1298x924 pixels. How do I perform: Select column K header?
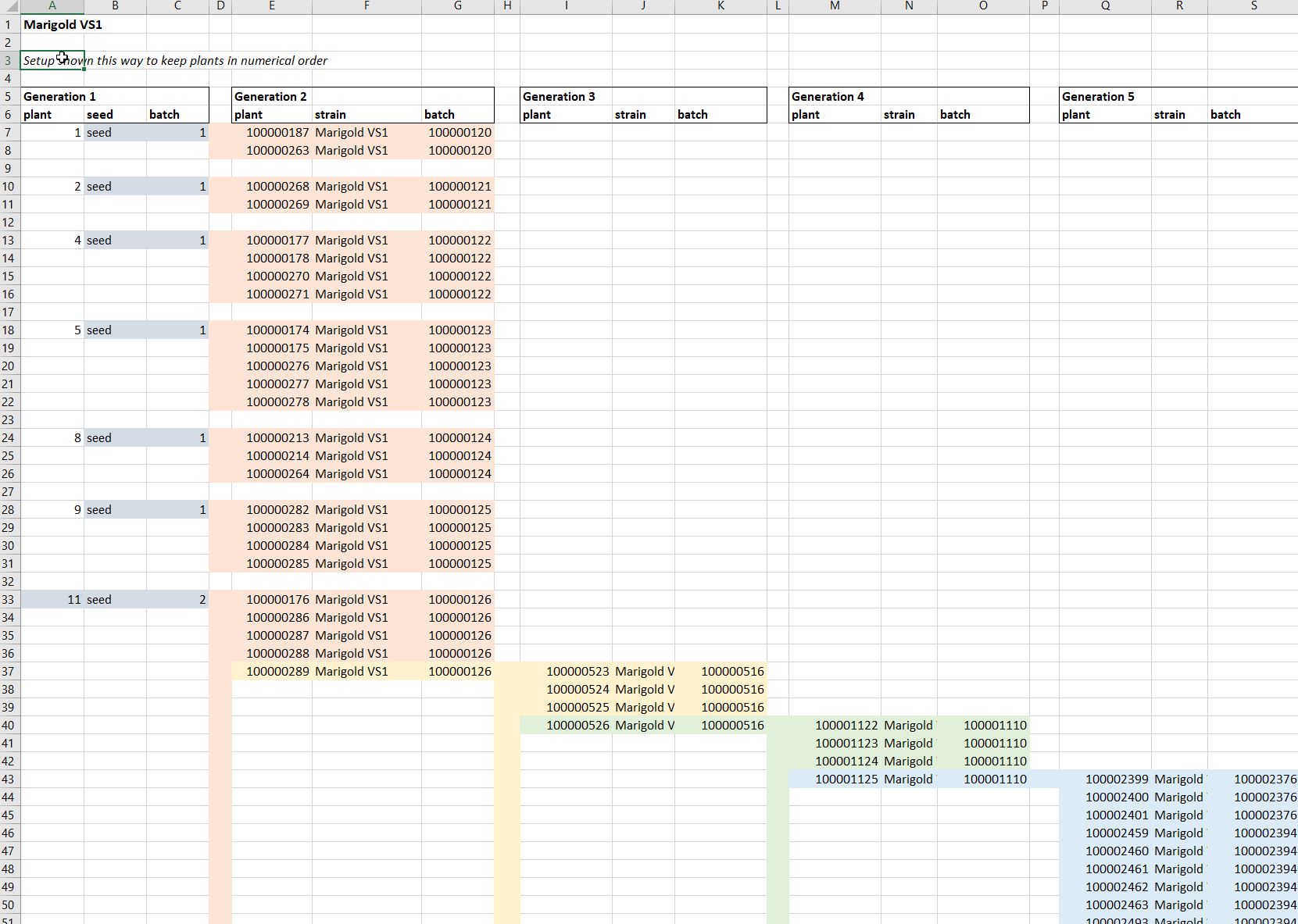pyautogui.click(x=721, y=6)
